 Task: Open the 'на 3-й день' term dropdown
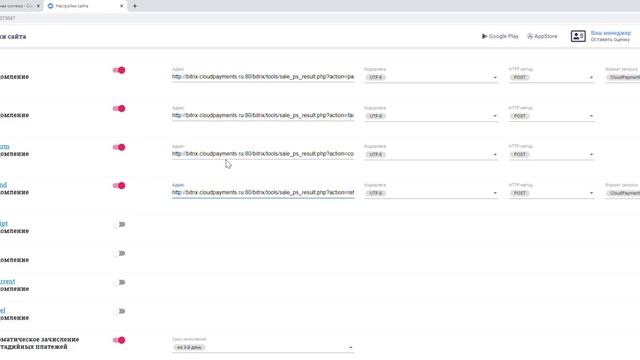(263, 347)
